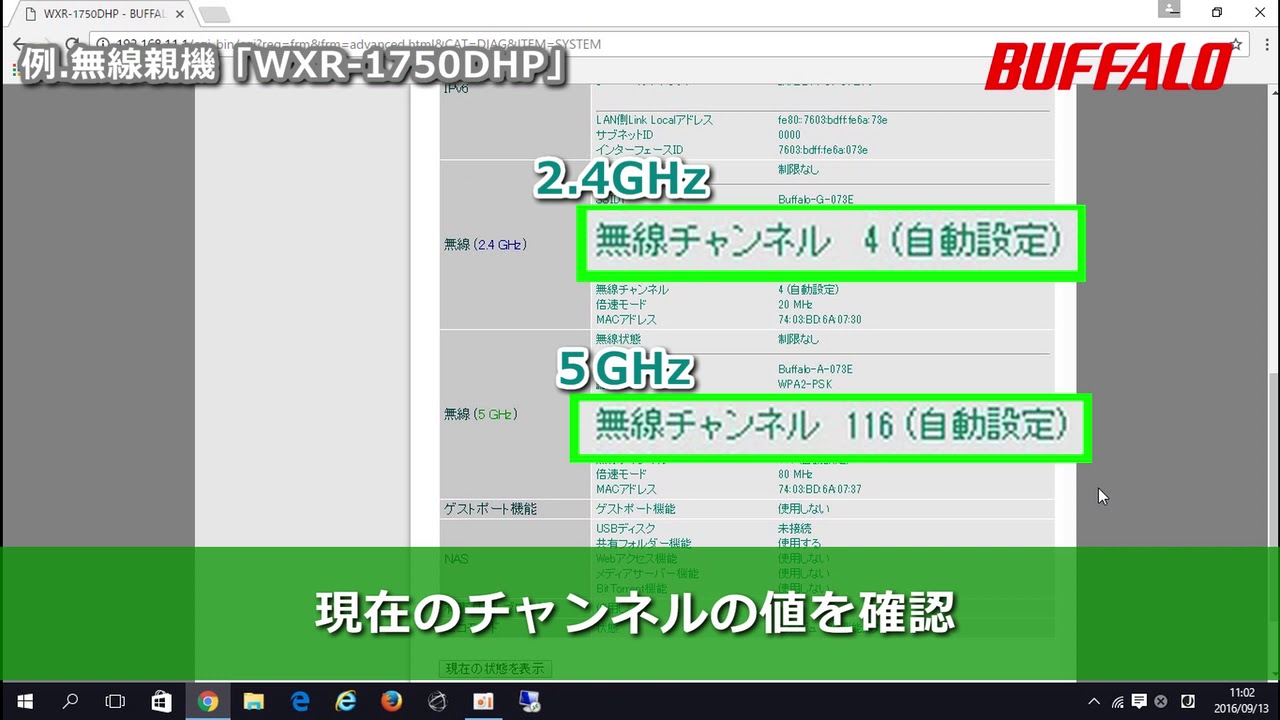The height and width of the screenshot is (720, 1280).
Task: Select the 無線 (2.4 GHz) section label
Action: [x=484, y=244]
